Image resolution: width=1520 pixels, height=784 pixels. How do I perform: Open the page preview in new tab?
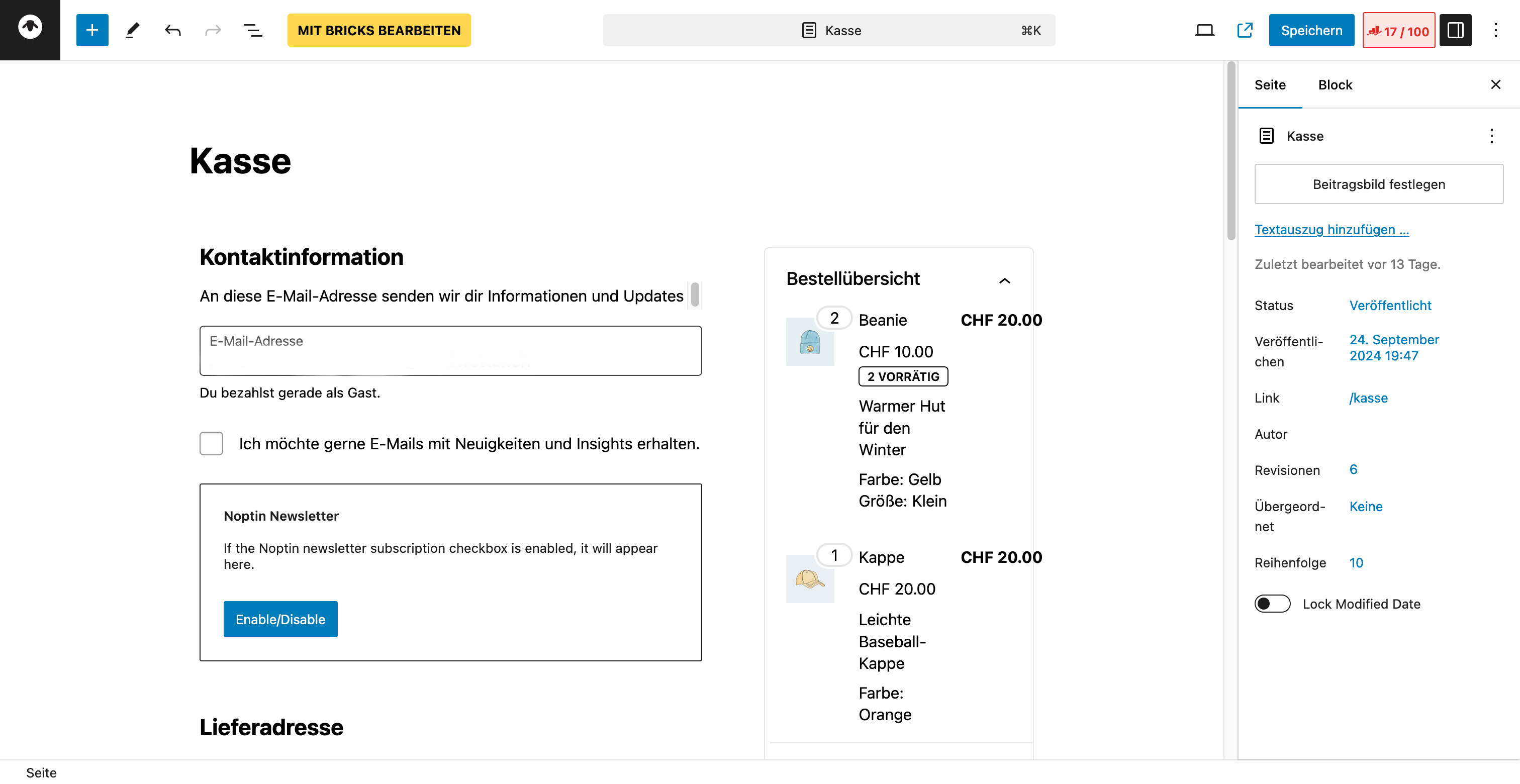pyautogui.click(x=1245, y=30)
